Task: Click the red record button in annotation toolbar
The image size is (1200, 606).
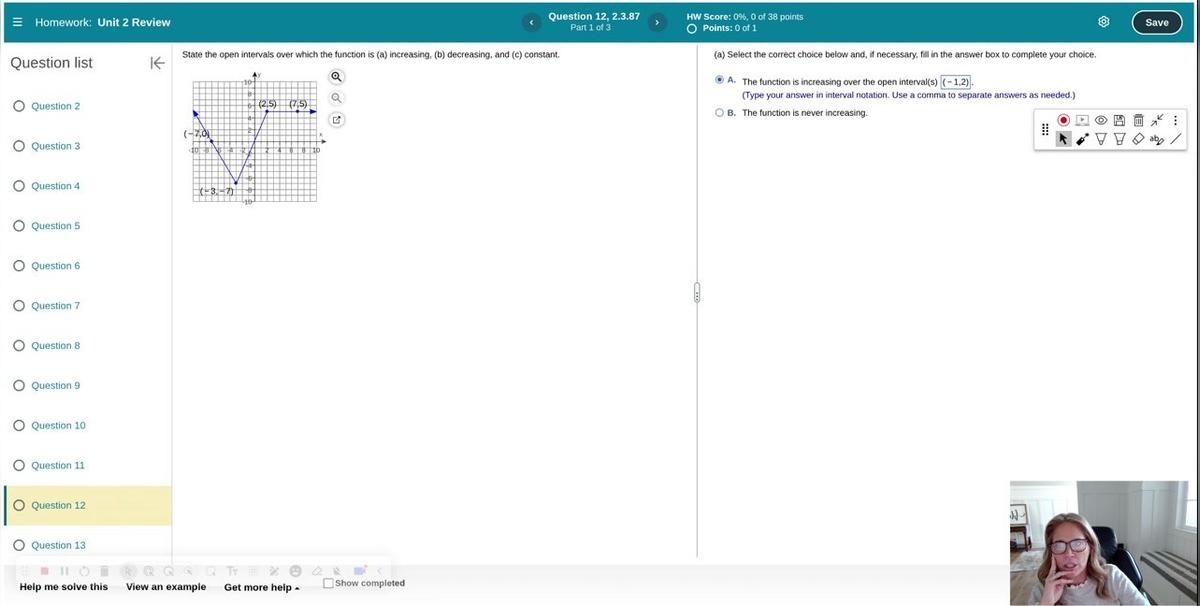Action: pyautogui.click(x=1063, y=120)
